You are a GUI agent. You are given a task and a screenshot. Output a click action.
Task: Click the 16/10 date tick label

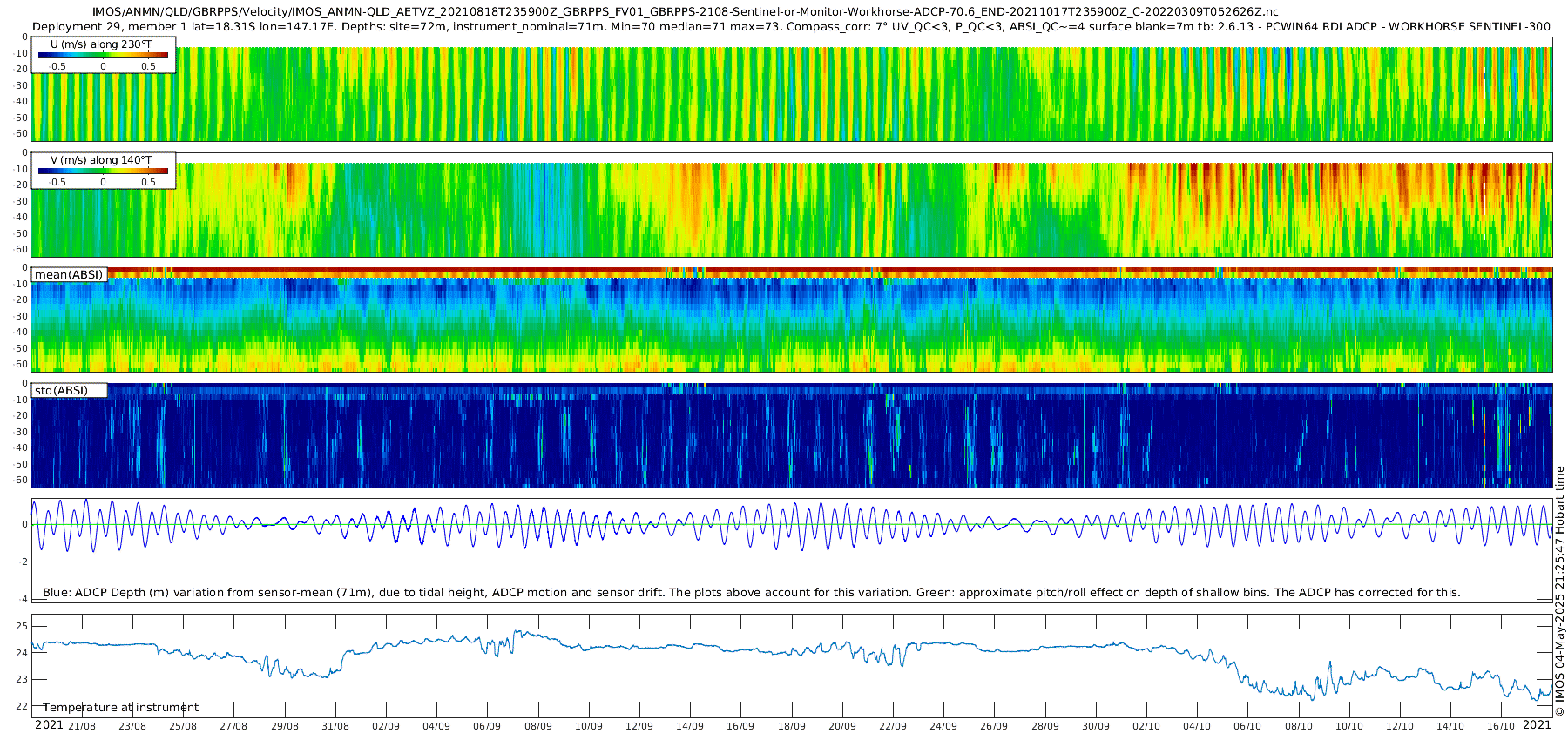coord(1501,726)
